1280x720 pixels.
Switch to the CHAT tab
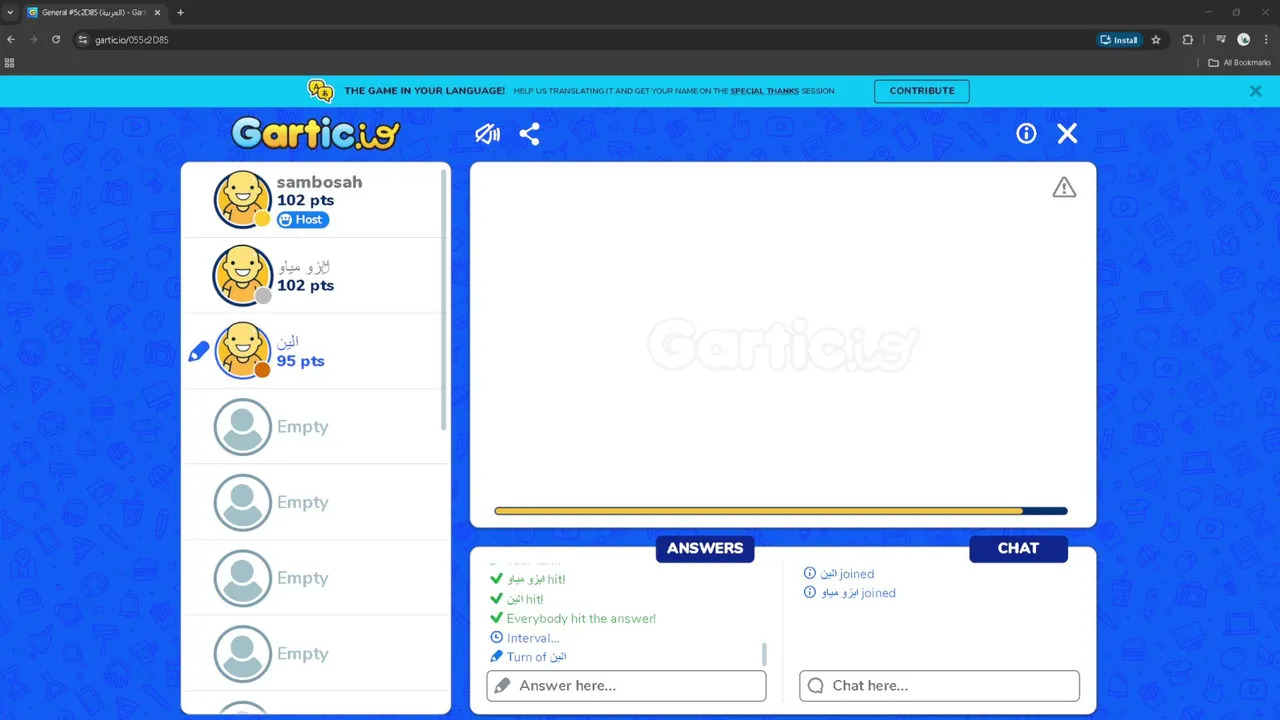point(1018,548)
